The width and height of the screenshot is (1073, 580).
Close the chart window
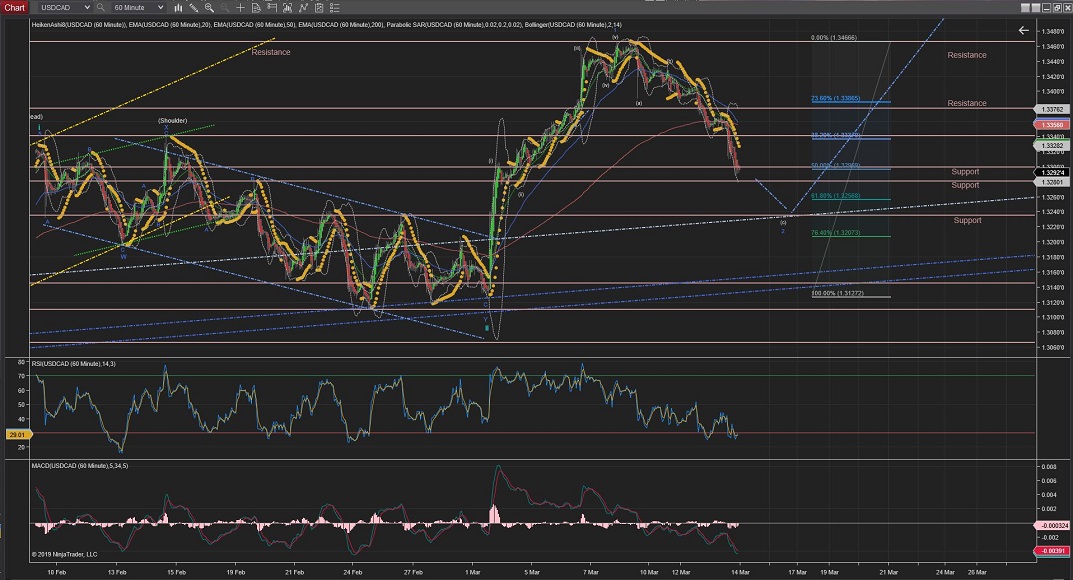[x=1068, y=8]
